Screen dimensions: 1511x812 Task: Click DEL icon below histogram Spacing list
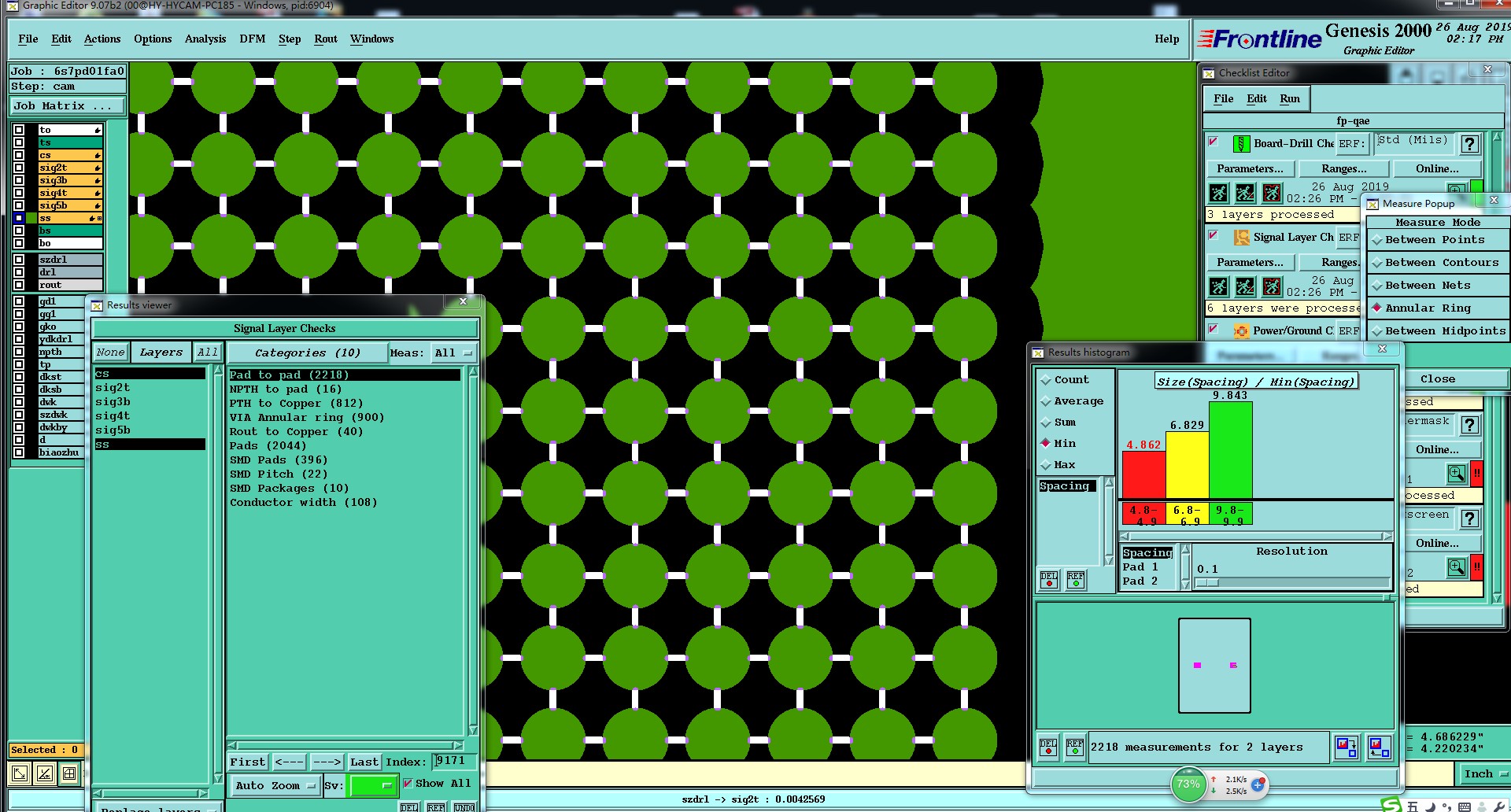tap(1049, 580)
